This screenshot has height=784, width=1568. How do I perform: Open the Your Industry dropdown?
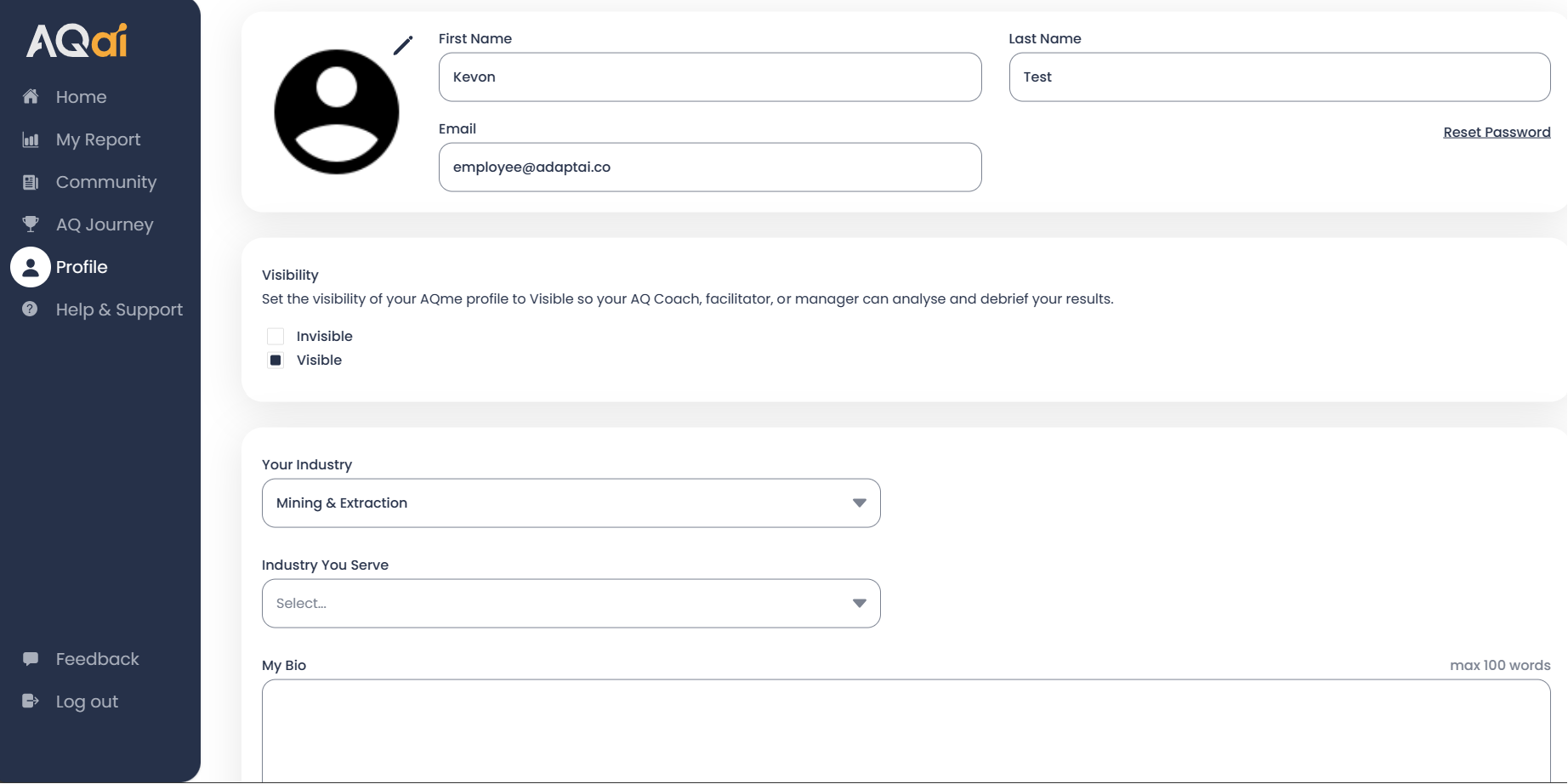pos(571,503)
